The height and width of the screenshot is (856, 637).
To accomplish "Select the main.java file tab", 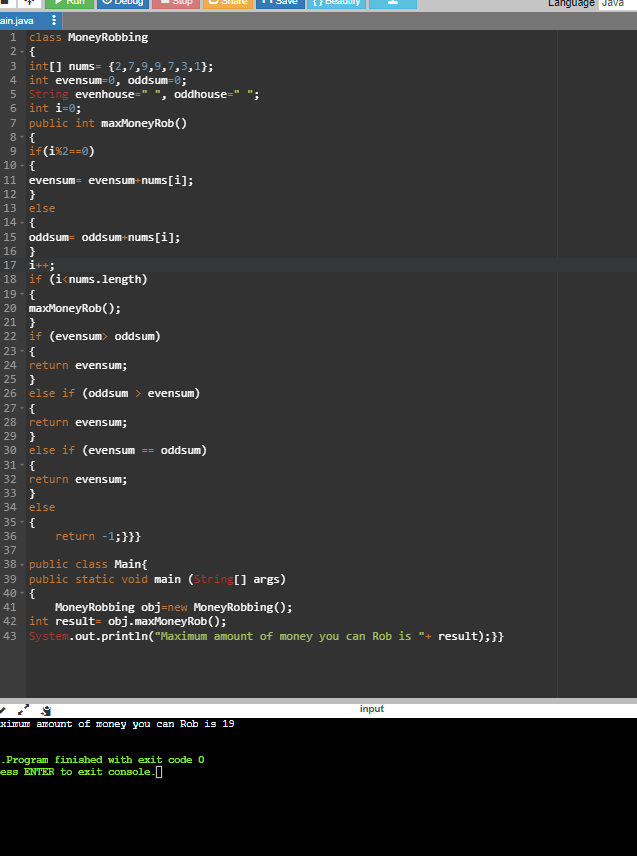I will [x=22, y=22].
